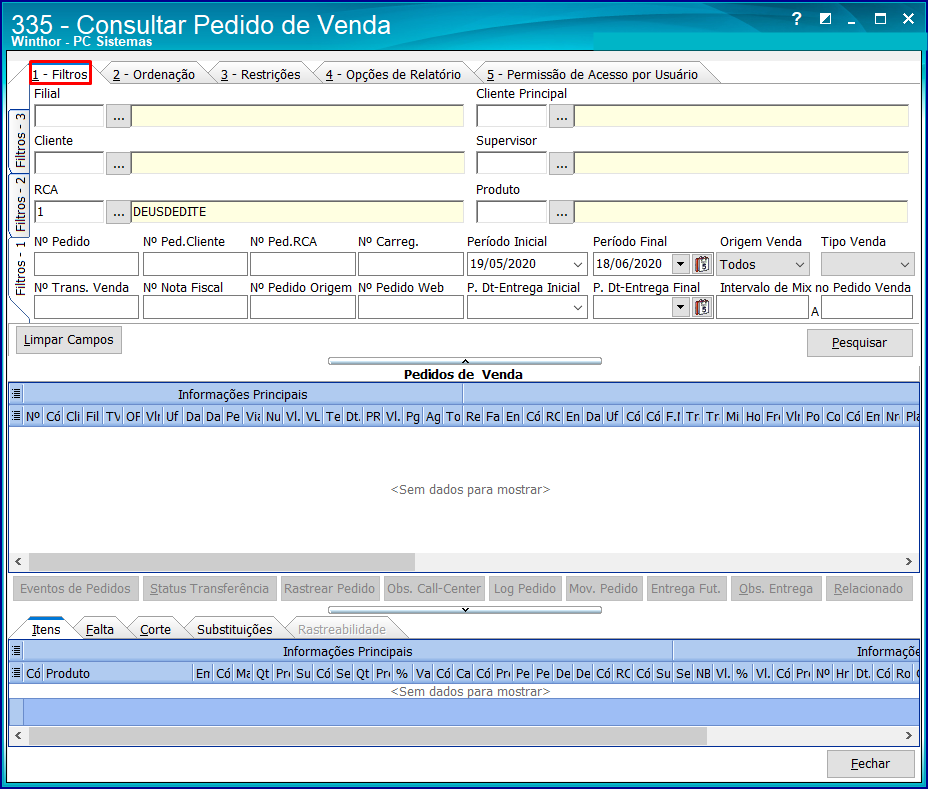Open the 4 - Opções de Relatório tab
This screenshot has width=928, height=789.
pos(394,74)
